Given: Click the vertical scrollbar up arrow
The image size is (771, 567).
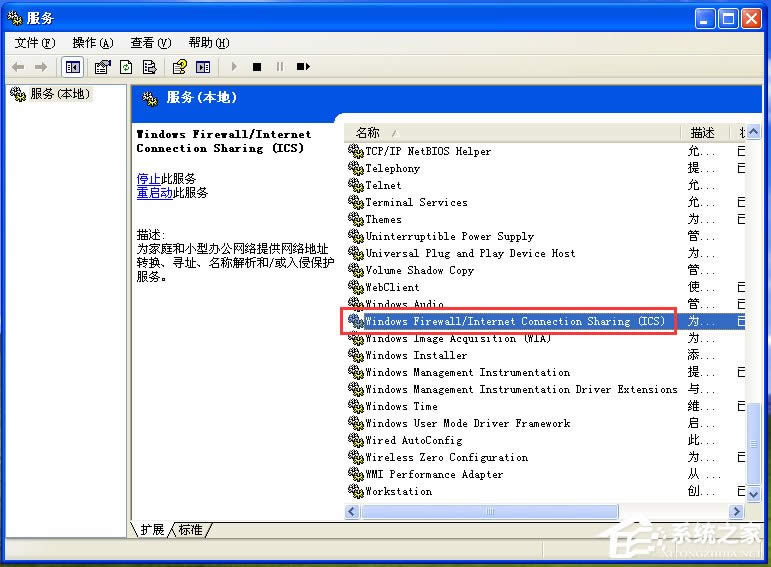Looking at the screenshot, I should (x=753, y=132).
